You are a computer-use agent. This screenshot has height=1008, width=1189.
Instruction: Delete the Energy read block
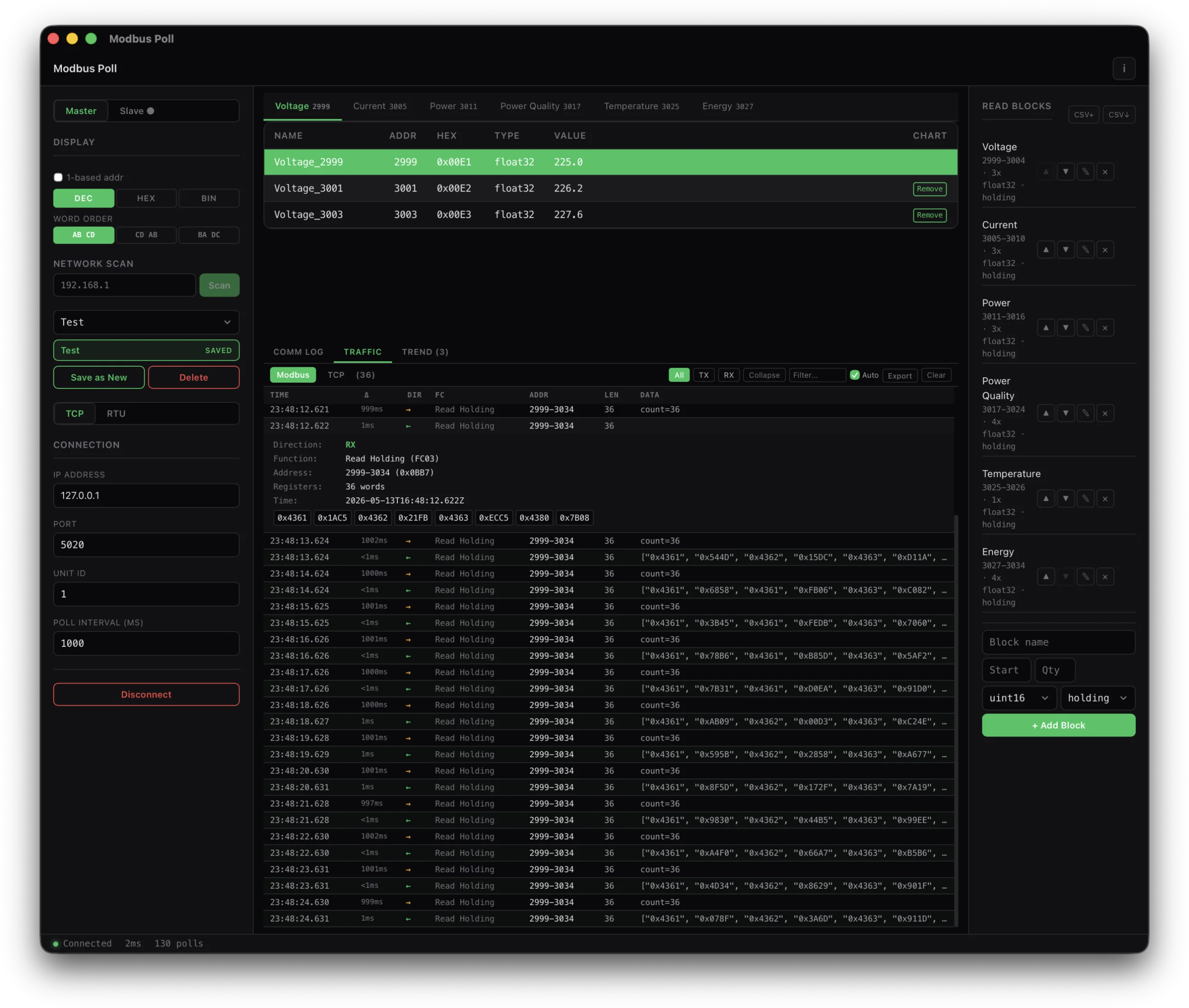tap(1105, 577)
